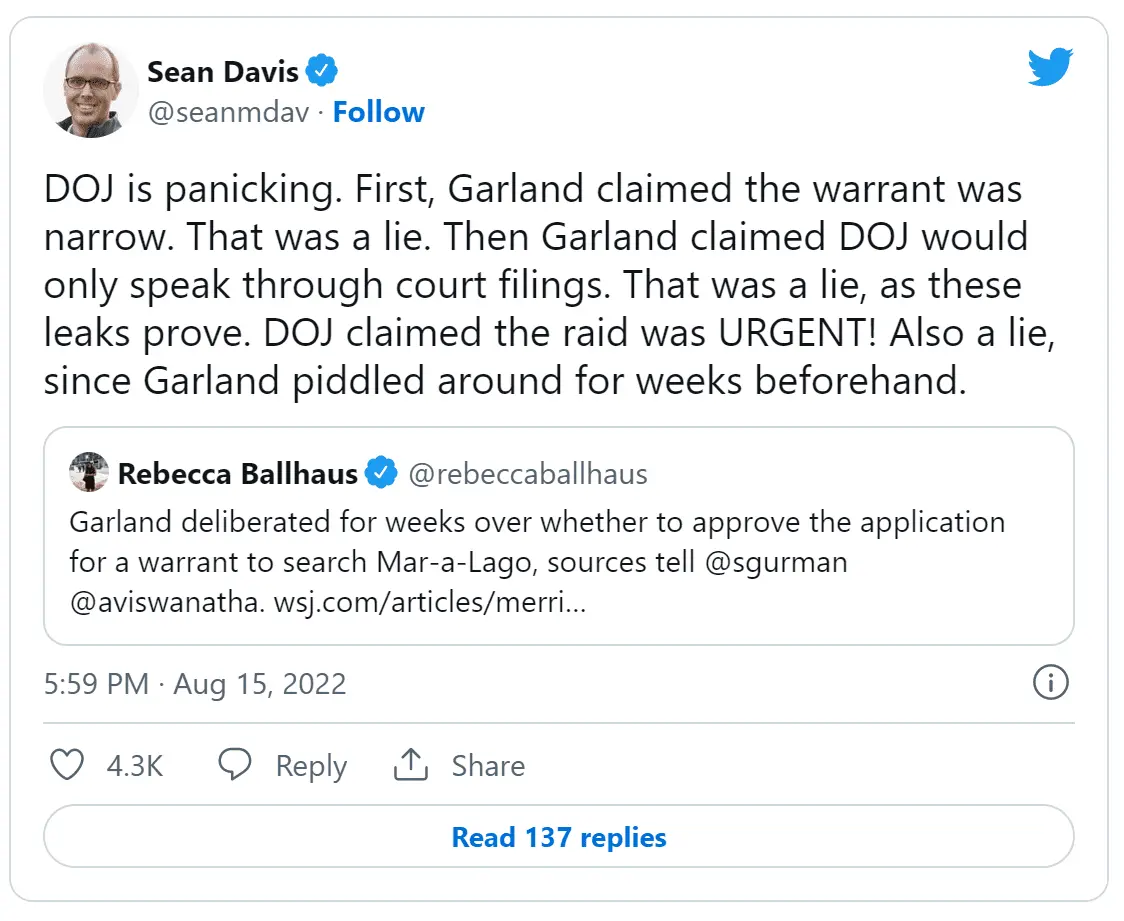Open Rebecca Ballhaus's small avatar
Screen dimensions: 1124x921
point(89,472)
